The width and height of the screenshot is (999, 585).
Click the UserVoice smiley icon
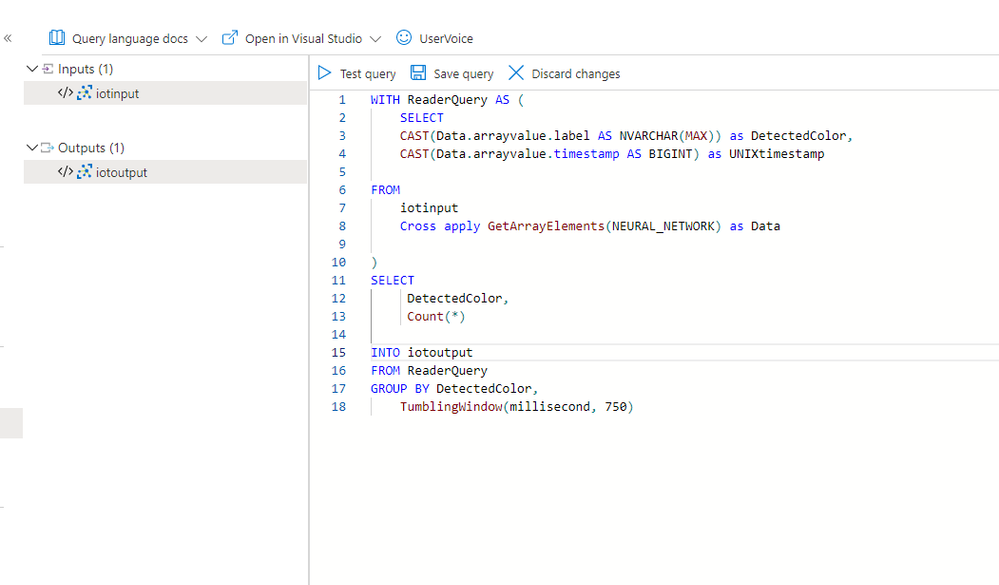tap(404, 38)
